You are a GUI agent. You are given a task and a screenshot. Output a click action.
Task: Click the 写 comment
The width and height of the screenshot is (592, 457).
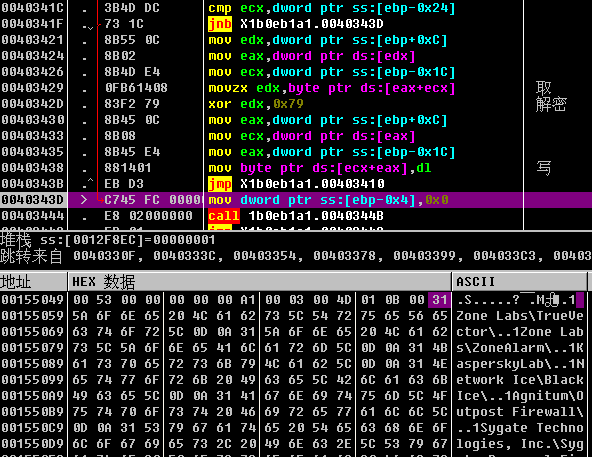543,168
